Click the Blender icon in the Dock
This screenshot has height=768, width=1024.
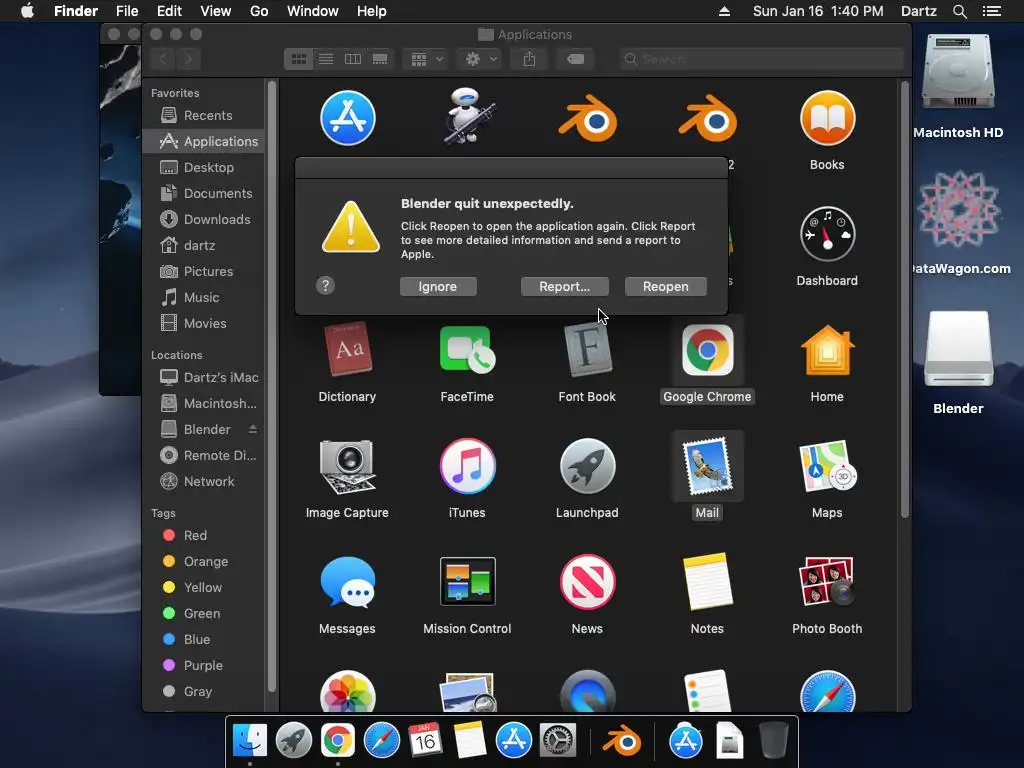point(622,741)
